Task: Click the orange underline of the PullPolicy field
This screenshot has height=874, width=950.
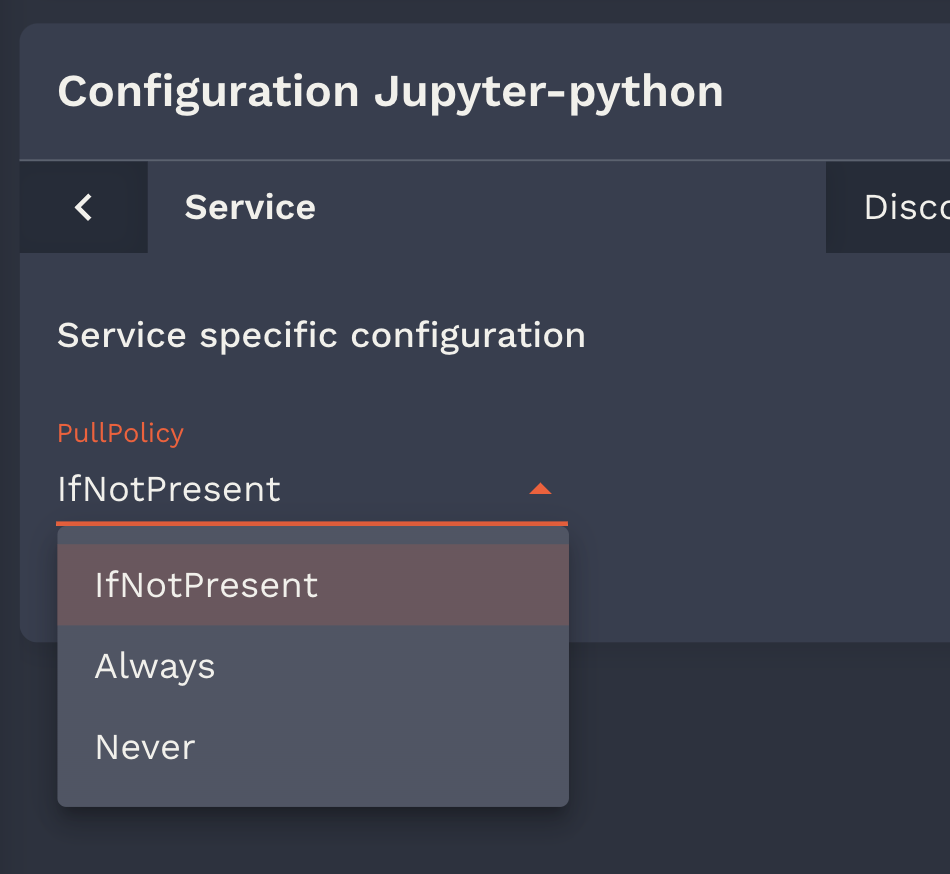Action: click(x=312, y=522)
